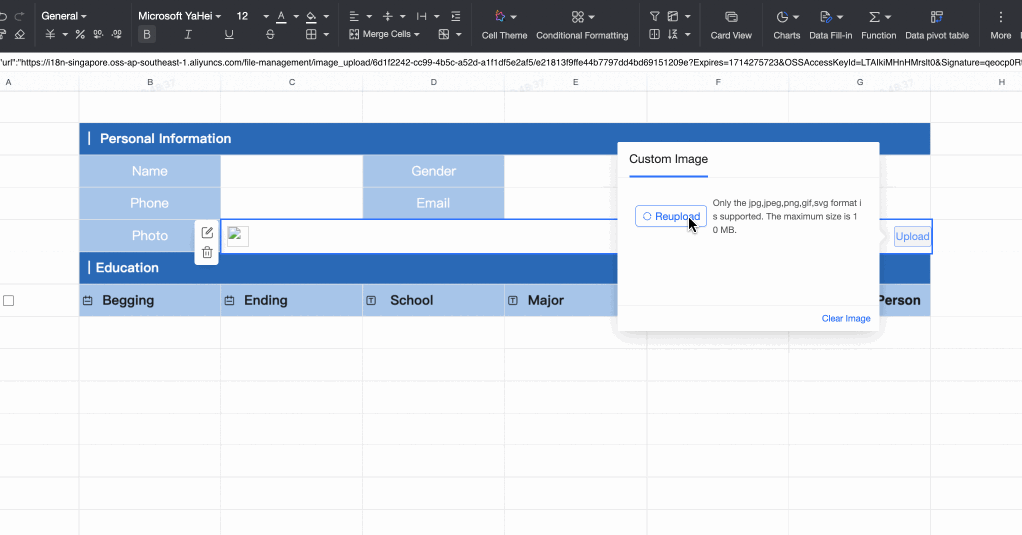This screenshot has width=1022, height=535.
Task: Open More options menu
Action: [x=1000, y=25]
